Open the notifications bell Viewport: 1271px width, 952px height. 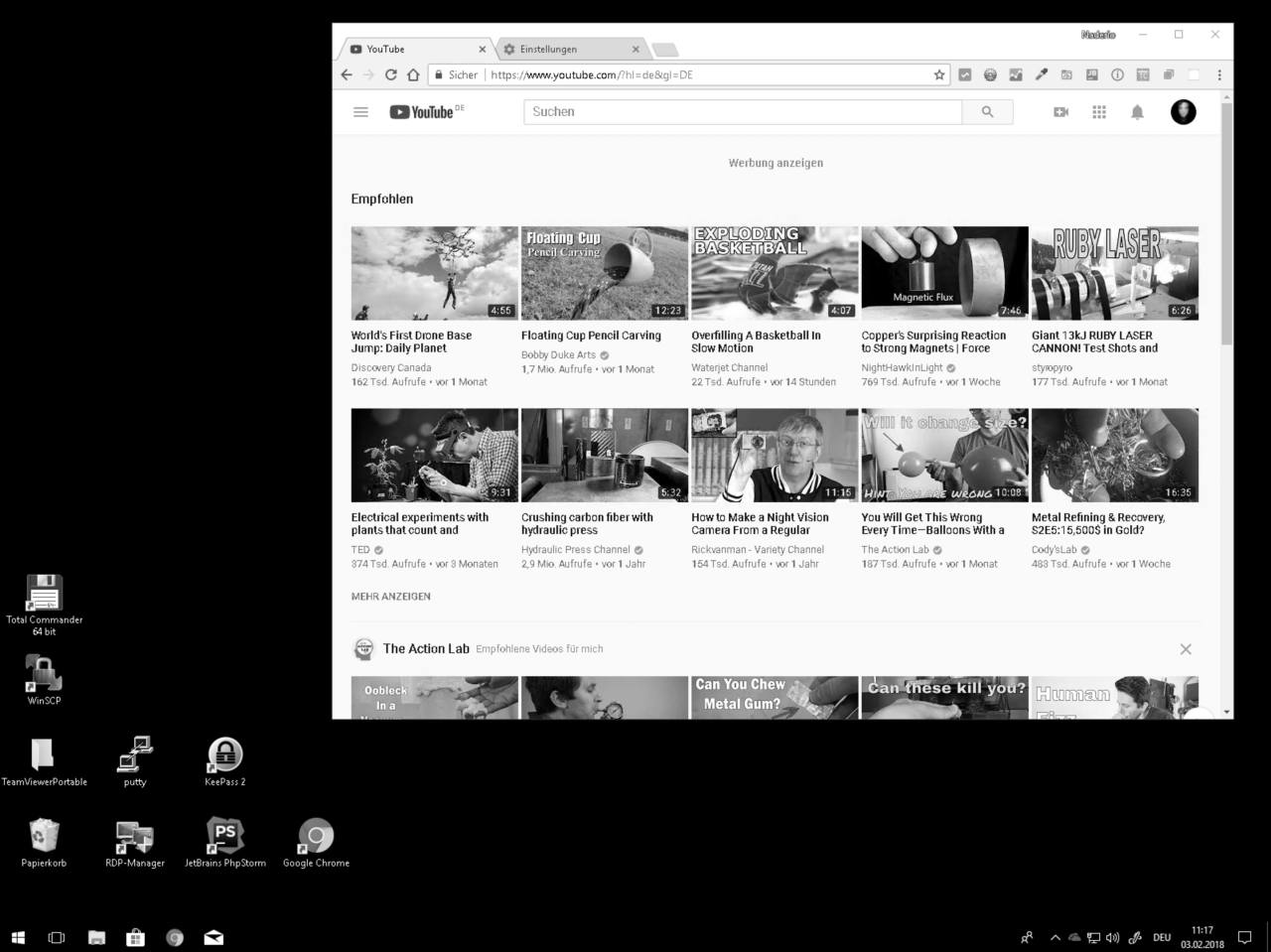coord(1137,112)
